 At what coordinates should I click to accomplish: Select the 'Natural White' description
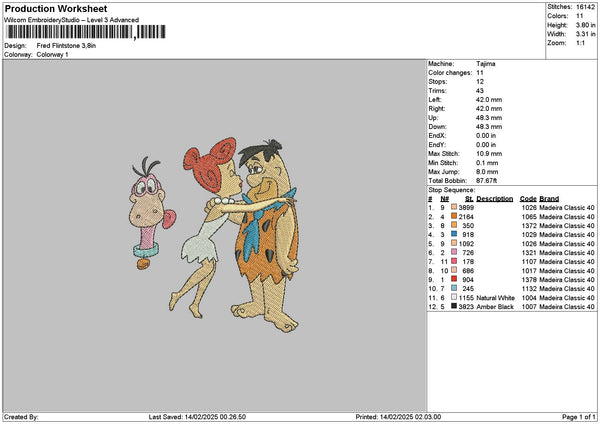coord(496,298)
